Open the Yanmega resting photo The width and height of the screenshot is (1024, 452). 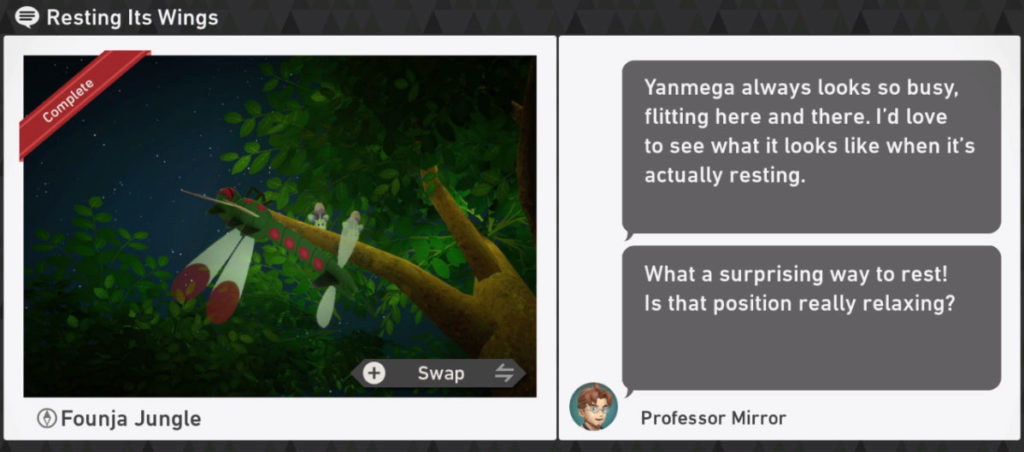click(x=280, y=226)
